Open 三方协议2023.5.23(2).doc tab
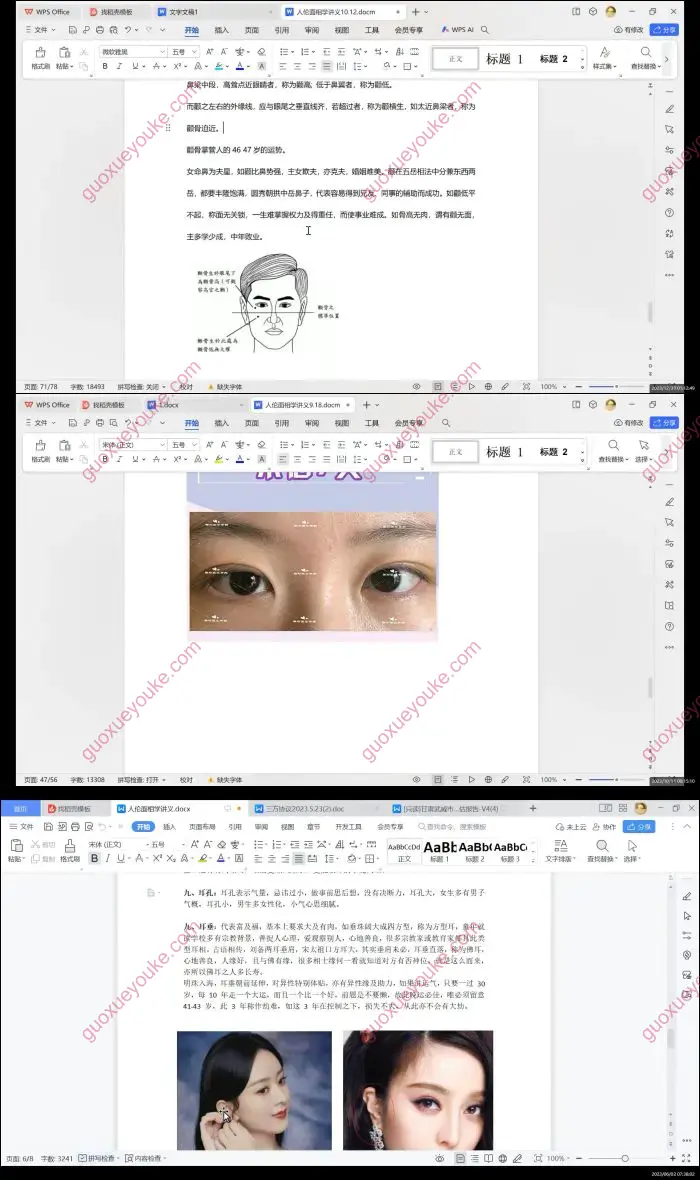 pos(312,808)
